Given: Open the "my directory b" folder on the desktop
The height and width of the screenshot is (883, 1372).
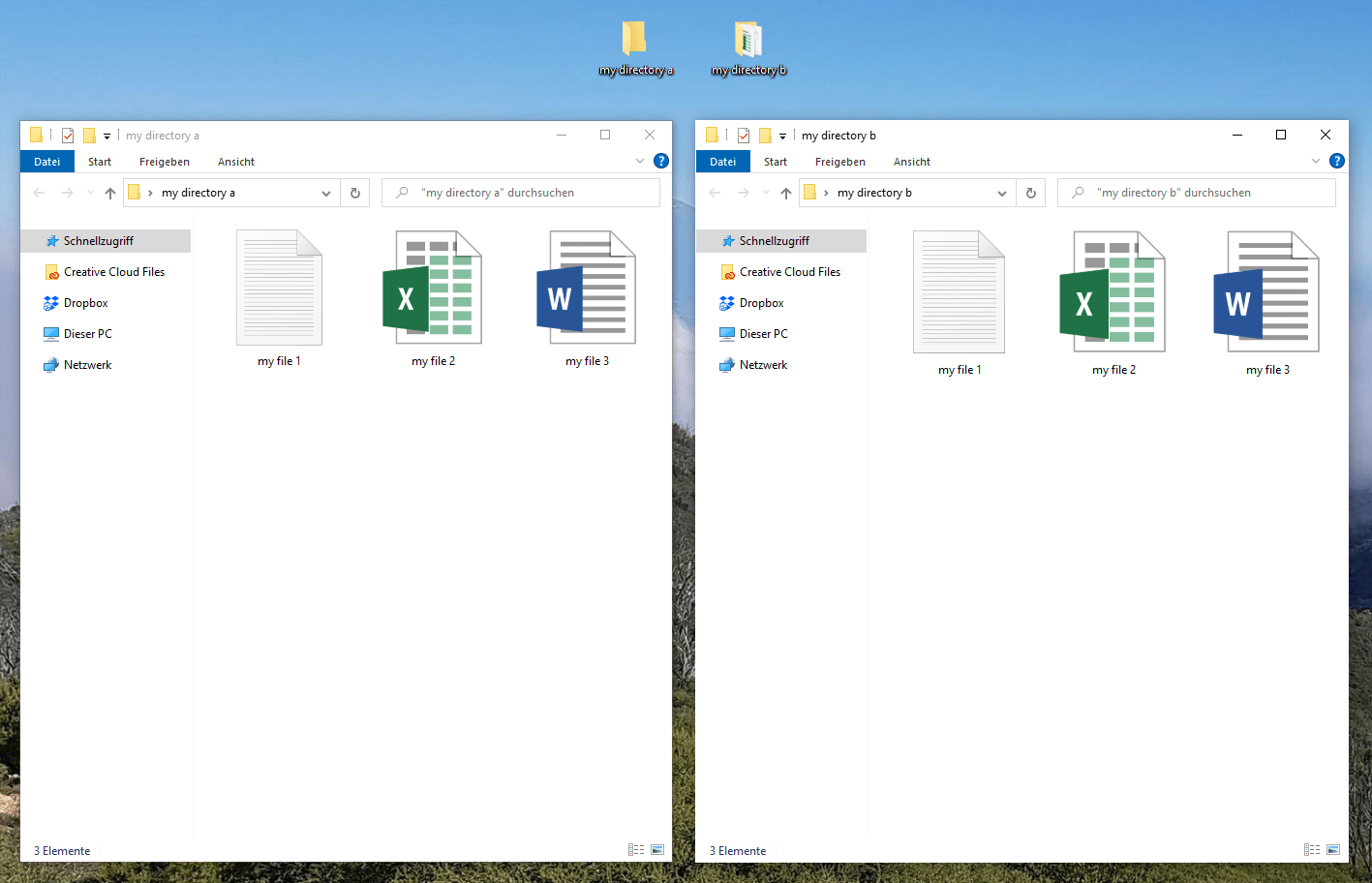Looking at the screenshot, I should point(747,44).
